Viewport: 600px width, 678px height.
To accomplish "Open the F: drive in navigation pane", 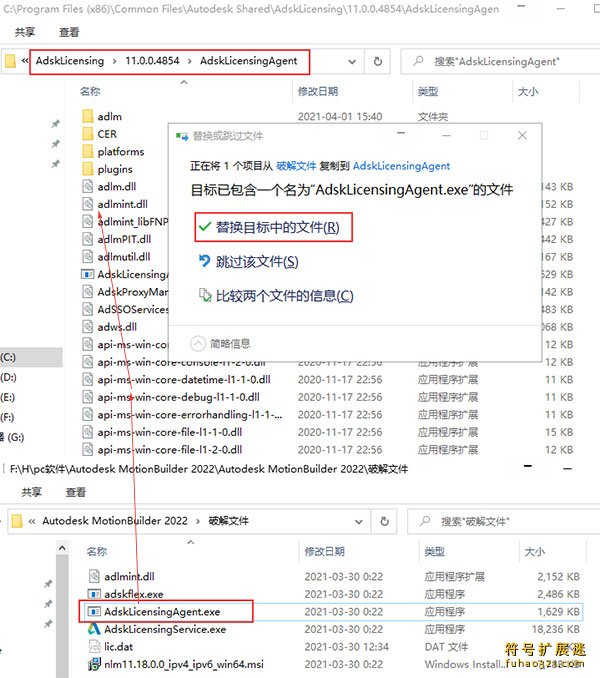I will pyautogui.click(x=7, y=417).
